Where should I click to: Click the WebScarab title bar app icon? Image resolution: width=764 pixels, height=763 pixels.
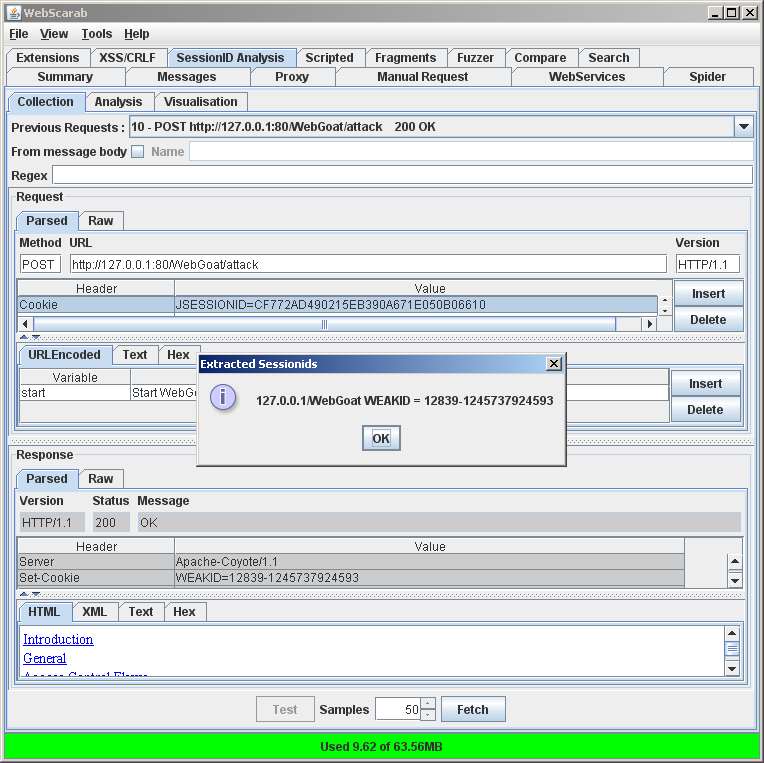[12, 12]
